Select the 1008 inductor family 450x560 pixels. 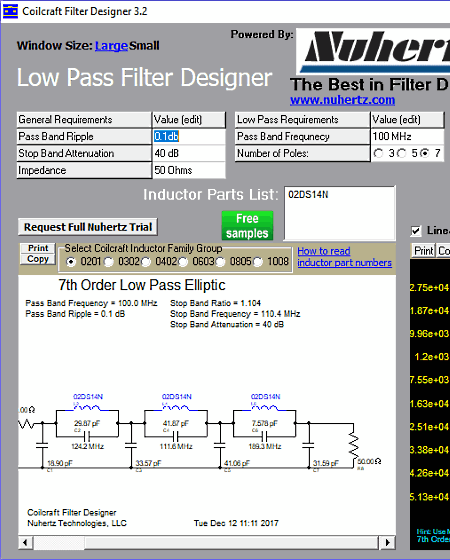(x=258, y=262)
